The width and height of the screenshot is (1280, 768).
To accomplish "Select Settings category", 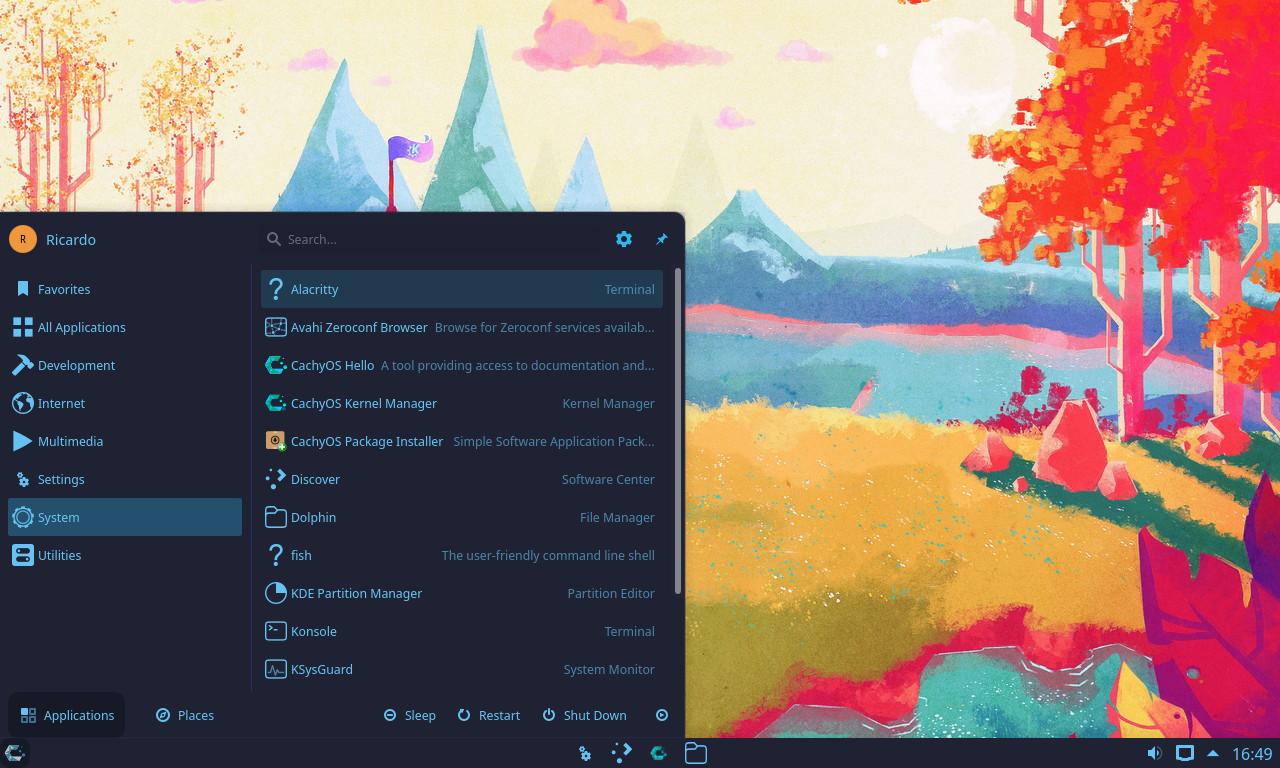I will click(x=125, y=479).
